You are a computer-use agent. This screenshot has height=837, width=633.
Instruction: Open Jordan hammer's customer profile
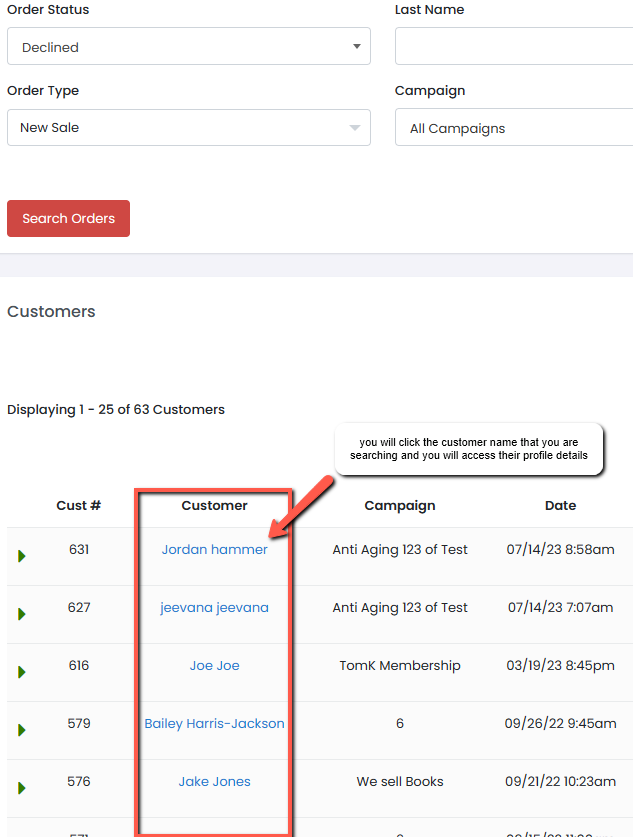(x=214, y=549)
